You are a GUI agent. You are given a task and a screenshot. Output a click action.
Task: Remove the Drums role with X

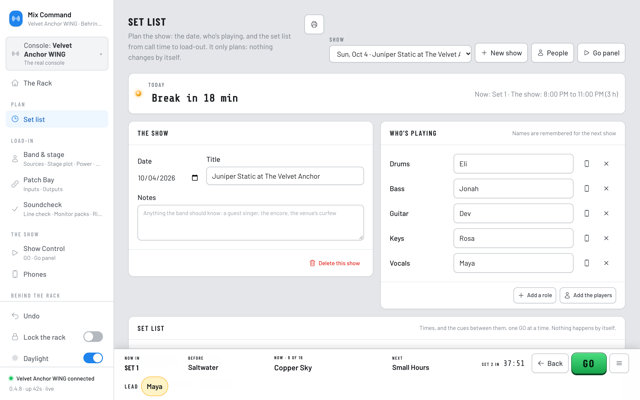point(606,164)
